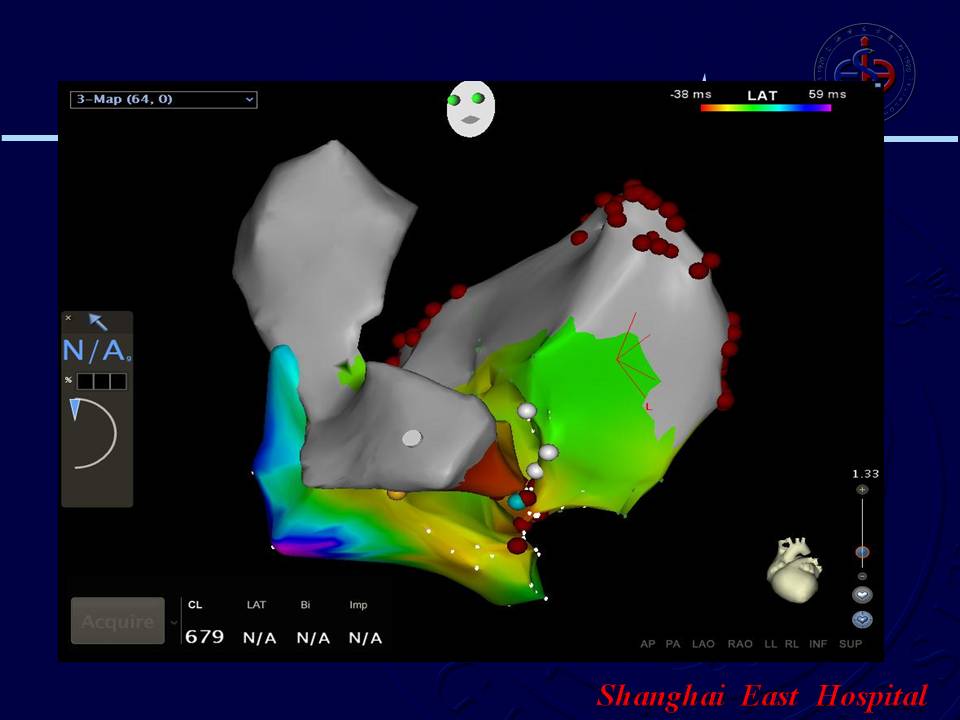This screenshot has width=960, height=720.
Task: Click the upper heart view icon
Action: coord(862,595)
